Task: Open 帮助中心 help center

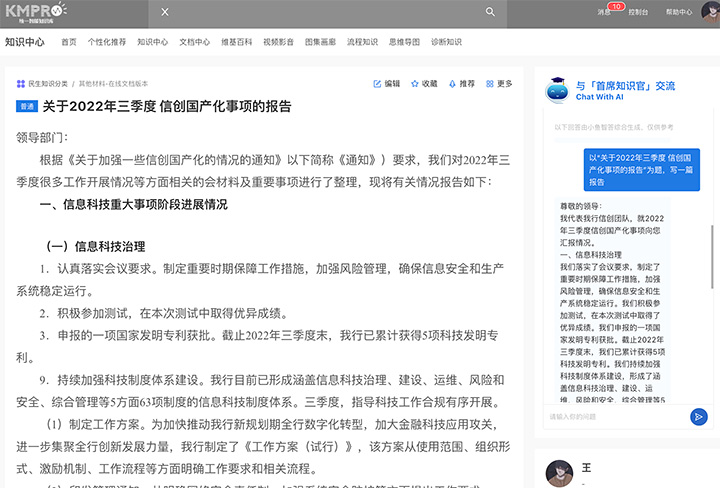Action: point(679,12)
